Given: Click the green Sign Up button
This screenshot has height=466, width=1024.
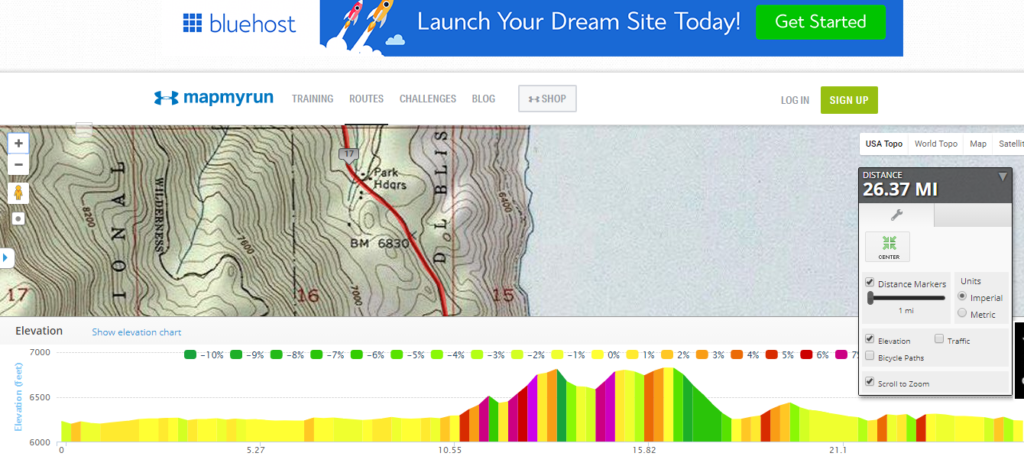Looking at the screenshot, I should tap(849, 100).
